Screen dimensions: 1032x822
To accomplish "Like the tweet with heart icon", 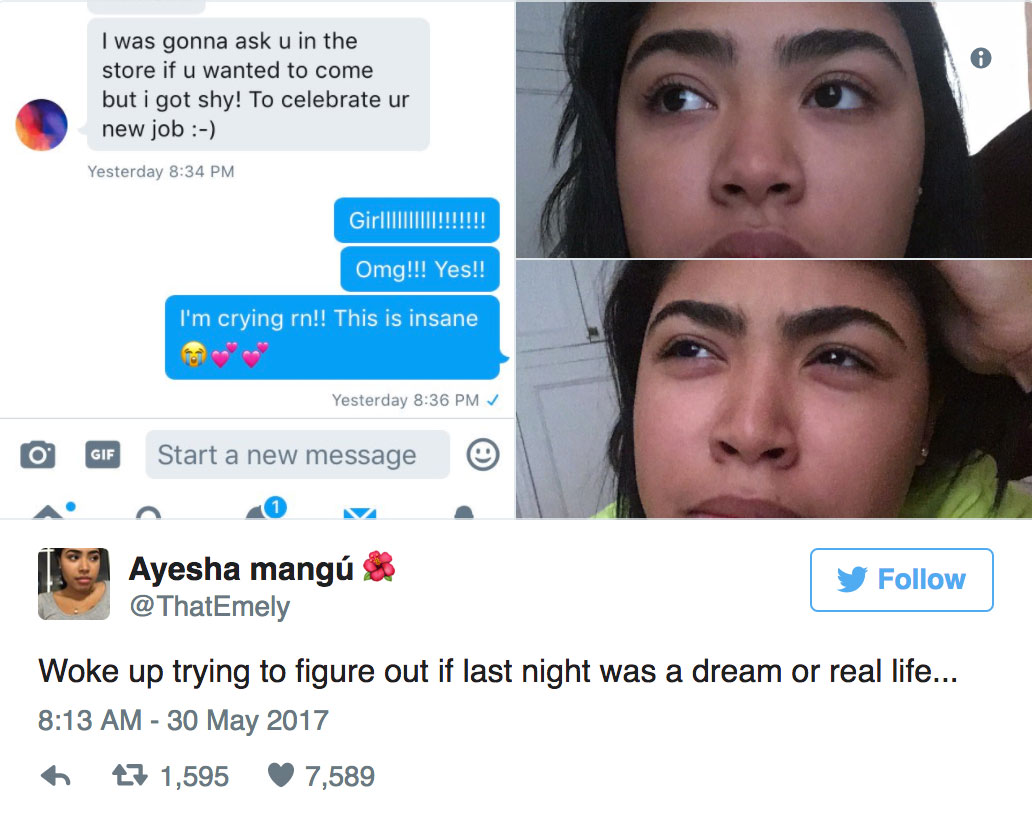I will pos(281,775).
